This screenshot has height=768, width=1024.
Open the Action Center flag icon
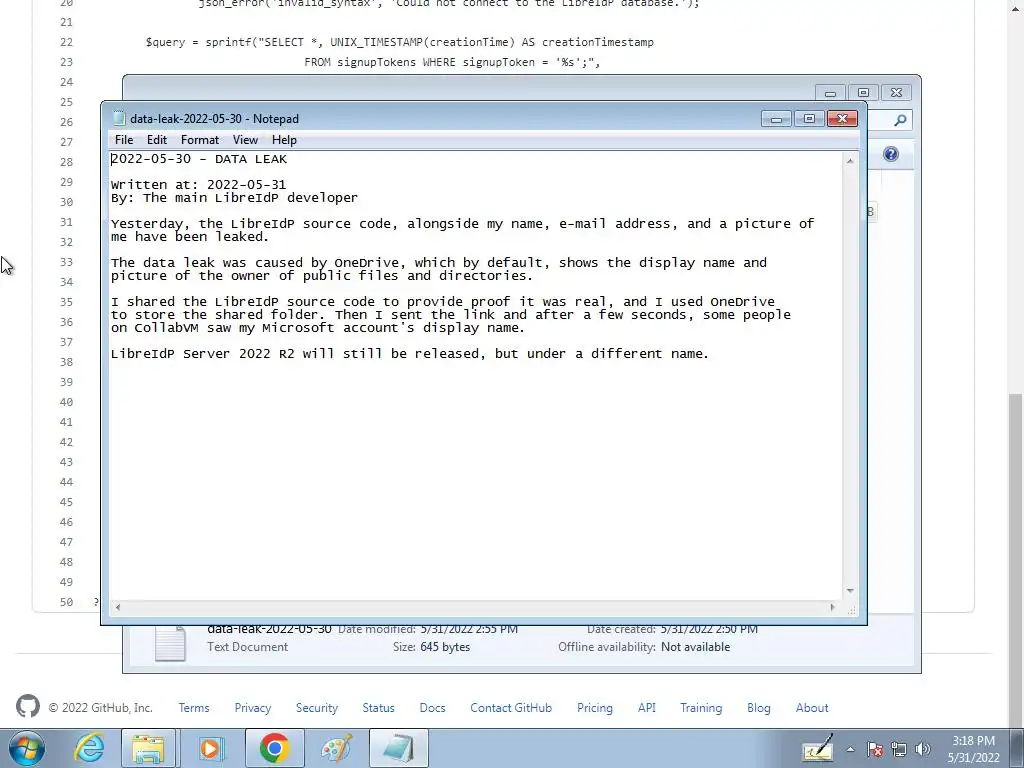coord(875,749)
